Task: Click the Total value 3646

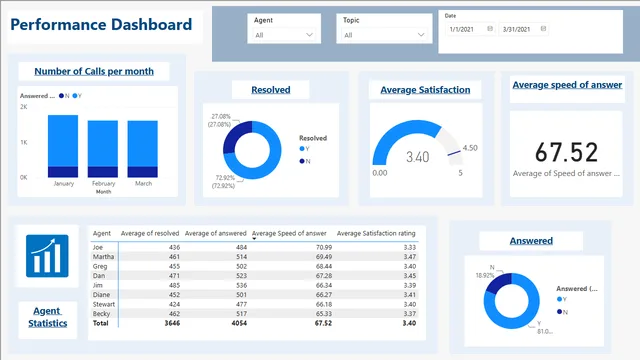Action: [x=172, y=323]
